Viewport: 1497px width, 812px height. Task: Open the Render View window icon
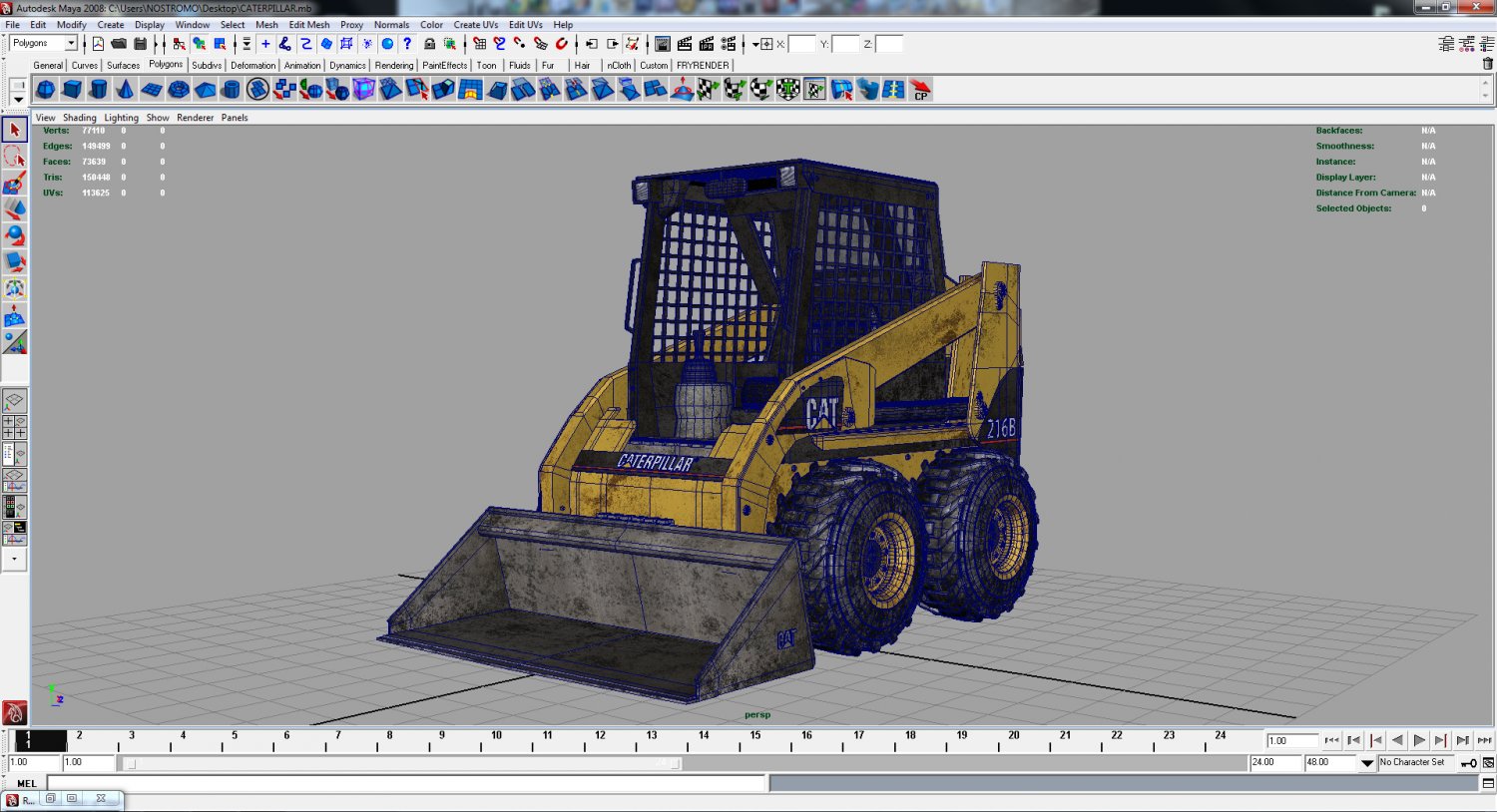[x=663, y=44]
